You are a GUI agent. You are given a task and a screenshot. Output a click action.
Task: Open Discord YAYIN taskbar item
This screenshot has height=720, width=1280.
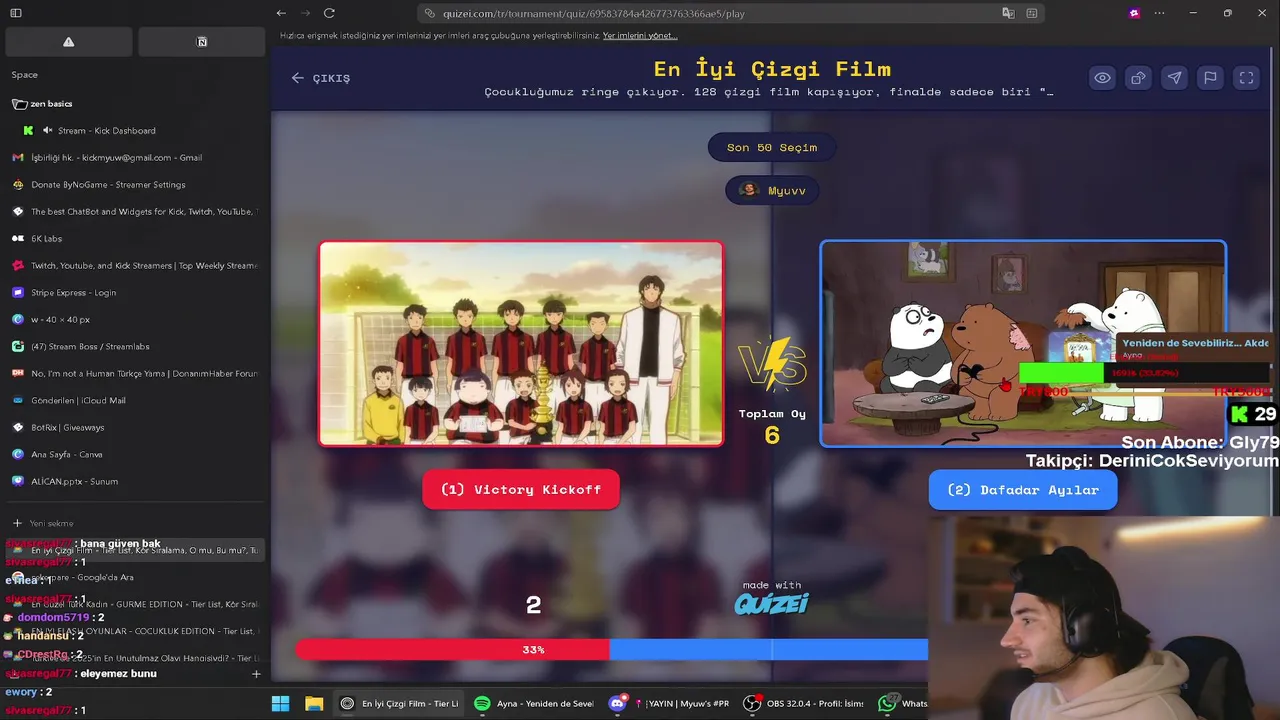tap(670, 704)
